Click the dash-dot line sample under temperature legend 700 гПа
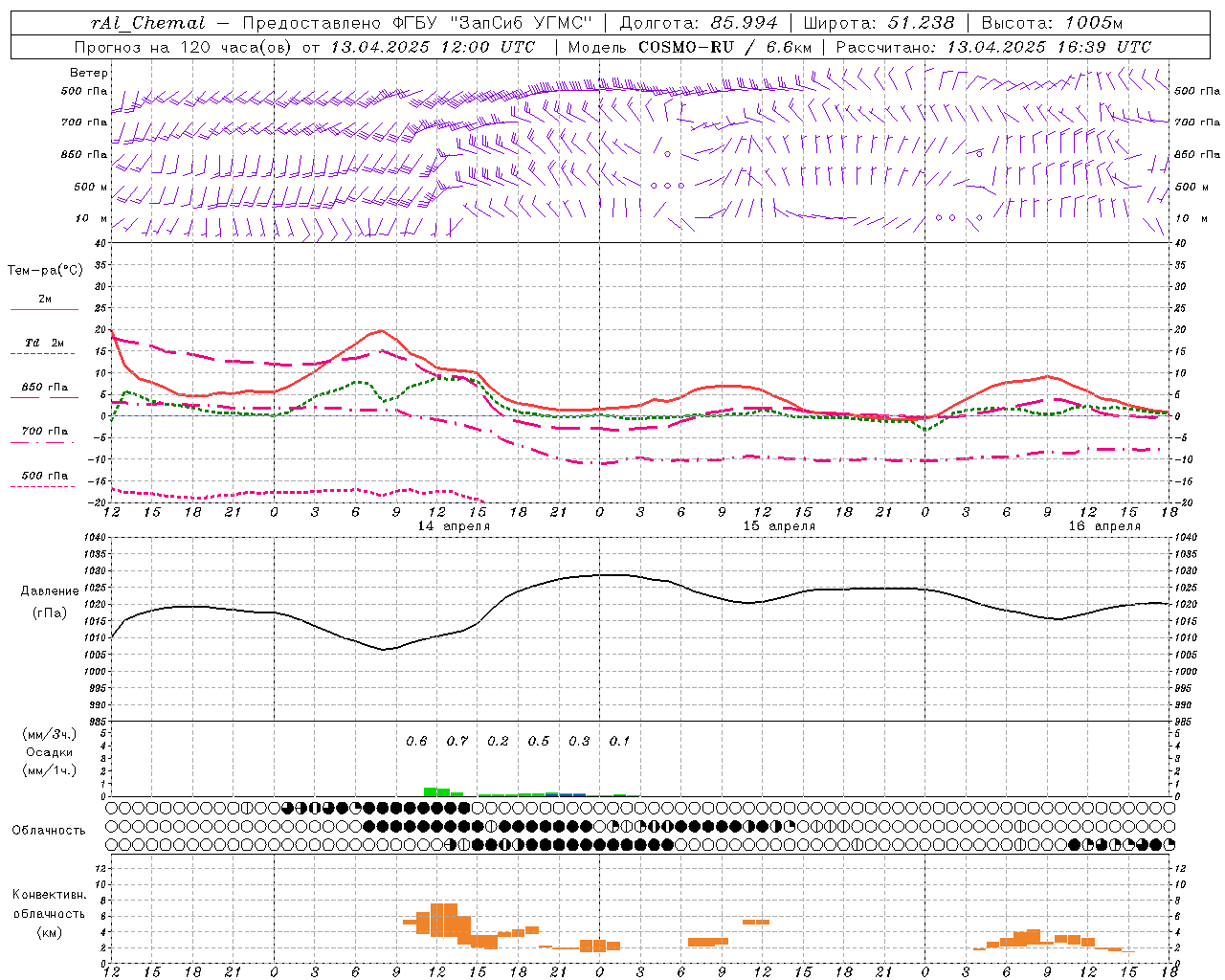The width and height of the screenshot is (1225, 980). 44,443
